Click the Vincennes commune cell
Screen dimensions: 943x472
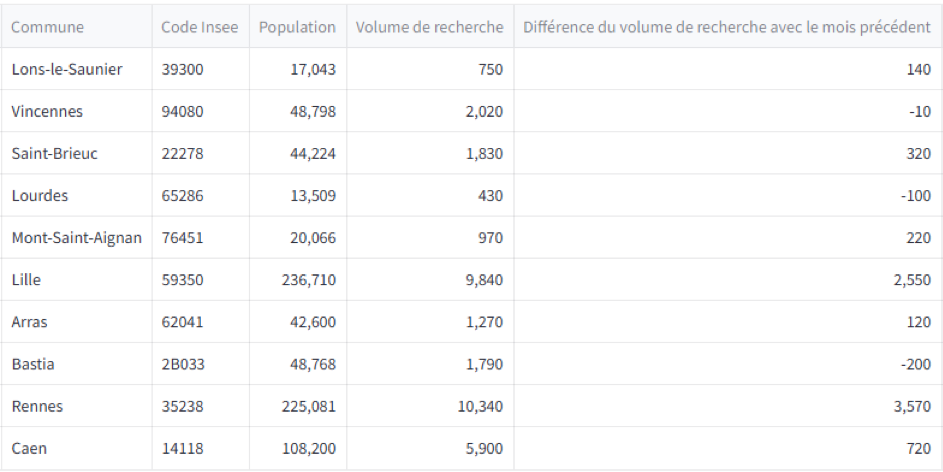tap(47, 112)
